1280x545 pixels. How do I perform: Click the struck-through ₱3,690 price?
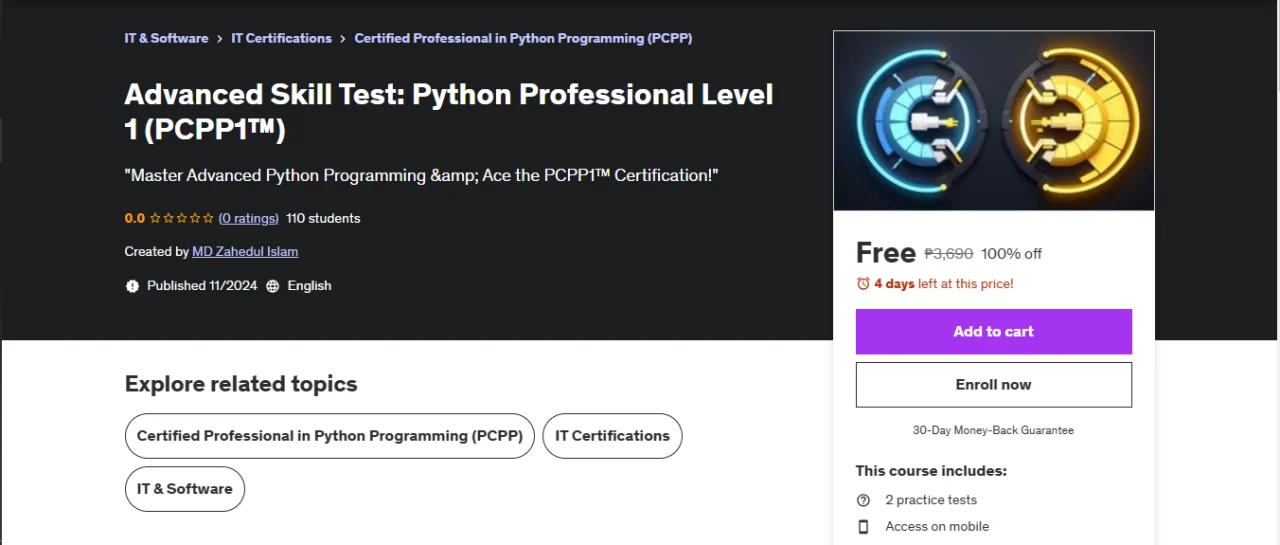[x=949, y=254]
